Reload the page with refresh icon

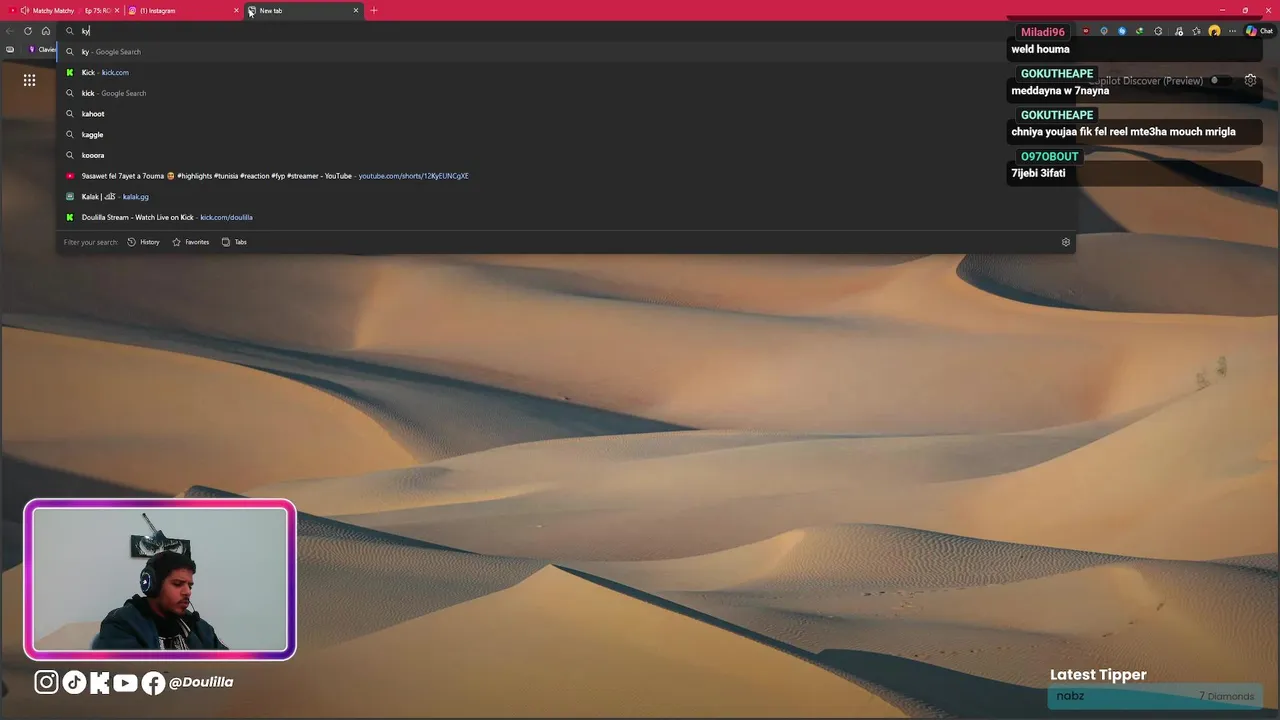28,31
